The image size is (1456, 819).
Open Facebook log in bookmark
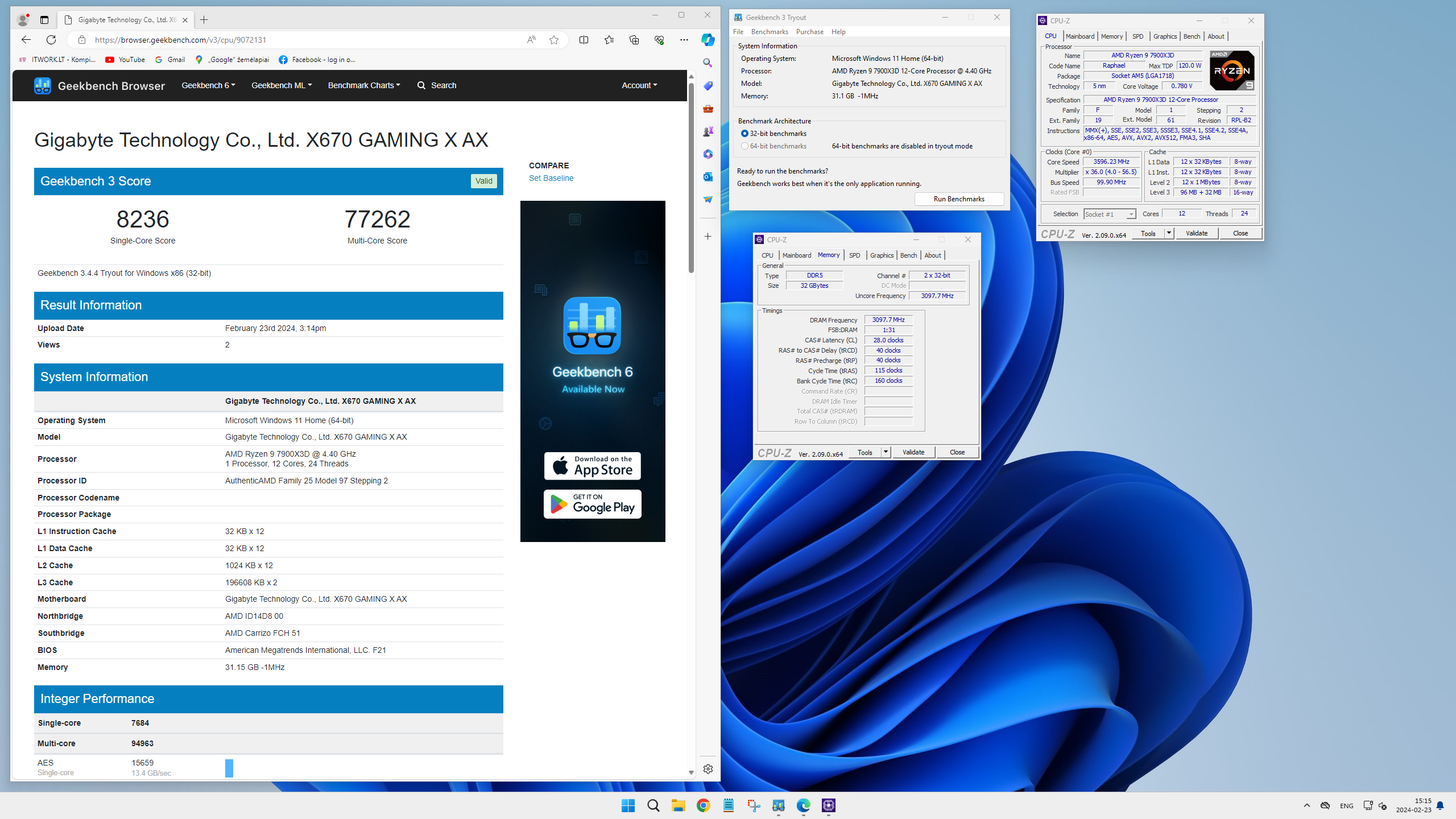317,60
